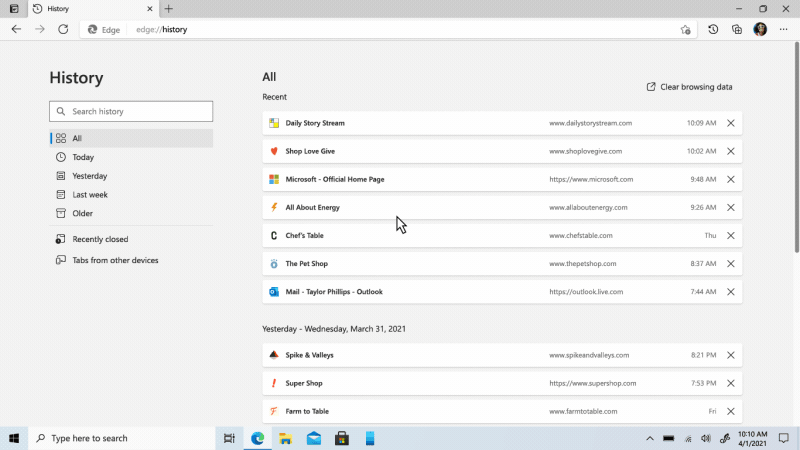Image resolution: width=800 pixels, height=450 pixels.
Task: Click the https://outlook.live.com URL text
Action: click(586, 292)
